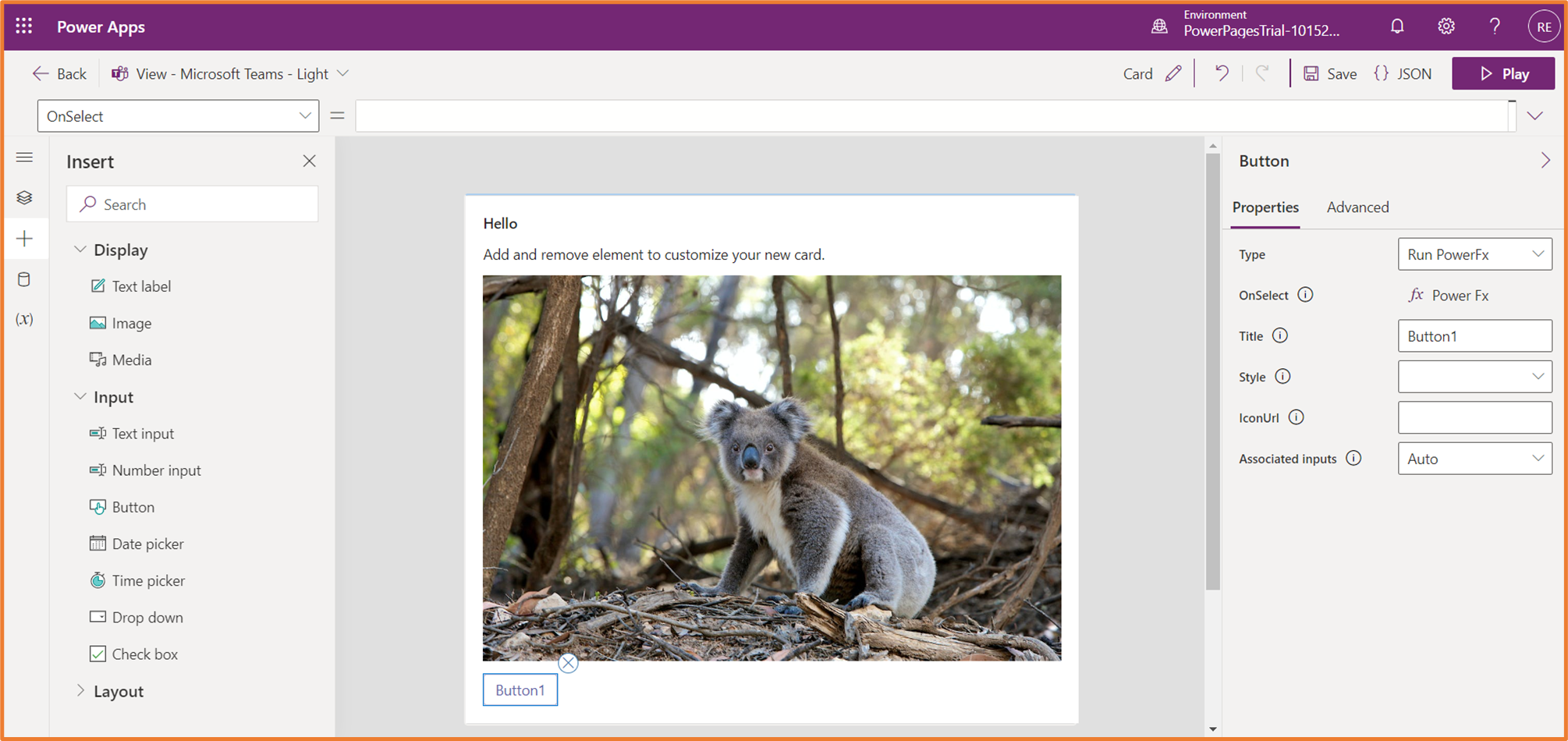Click the notifications bell icon
This screenshot has width=1568, height=741.
pos(1397,27)
